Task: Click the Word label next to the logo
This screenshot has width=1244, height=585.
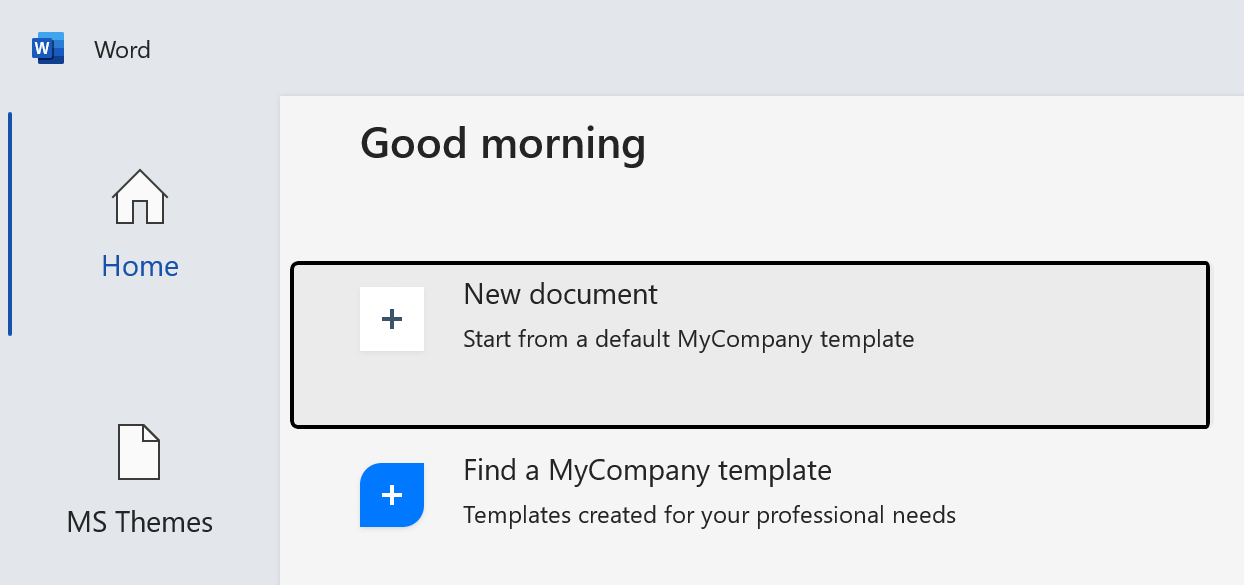Action: pyautogui.click(x=122, y=49)
